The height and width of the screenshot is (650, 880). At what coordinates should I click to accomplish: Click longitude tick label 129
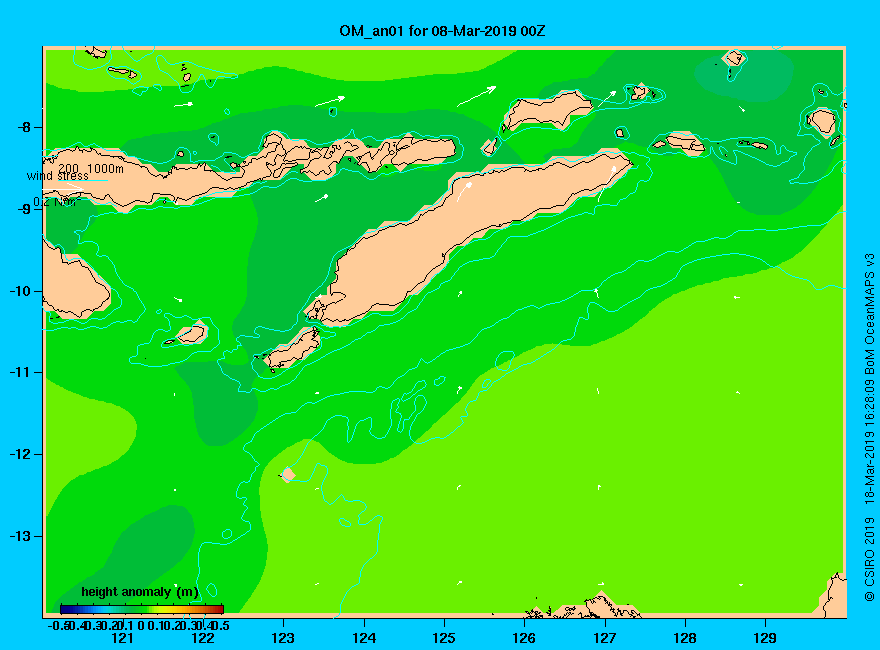[x=765, y=638]
